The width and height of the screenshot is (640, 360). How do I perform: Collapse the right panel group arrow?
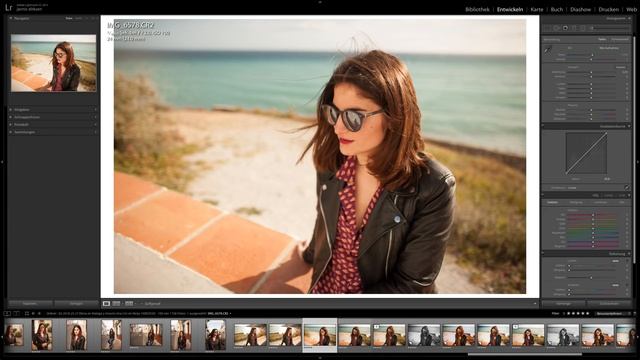point(638,162)
